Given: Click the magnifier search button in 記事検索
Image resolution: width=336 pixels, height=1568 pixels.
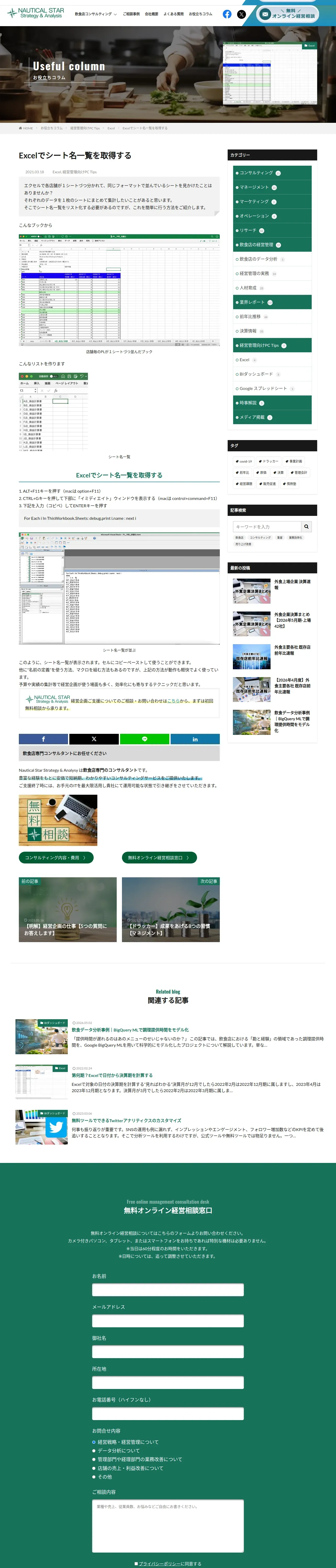Looking at the screenshot, I should click(x=307, y=527).
